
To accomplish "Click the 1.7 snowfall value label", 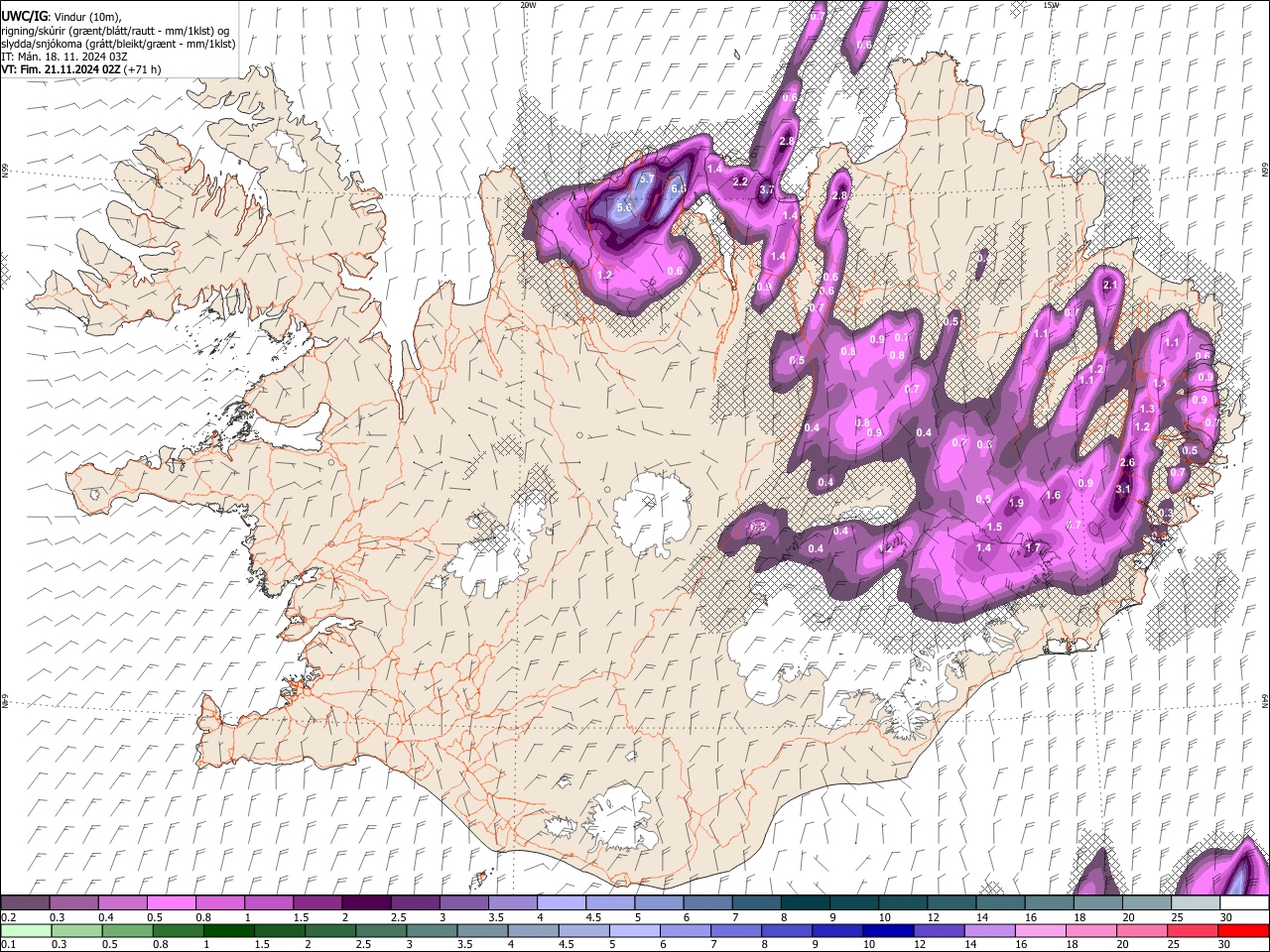I will (1033, 547).
